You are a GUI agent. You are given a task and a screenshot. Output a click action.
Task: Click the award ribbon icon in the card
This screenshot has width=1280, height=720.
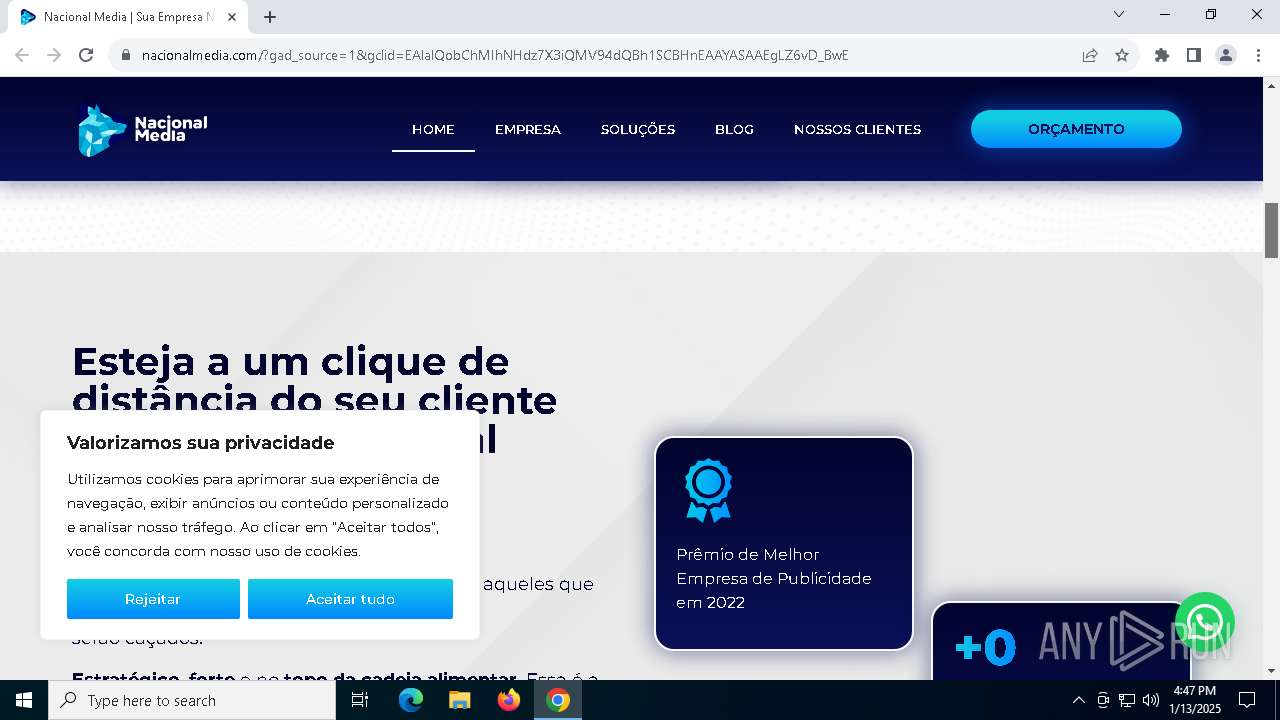click(x=708, y=490)
